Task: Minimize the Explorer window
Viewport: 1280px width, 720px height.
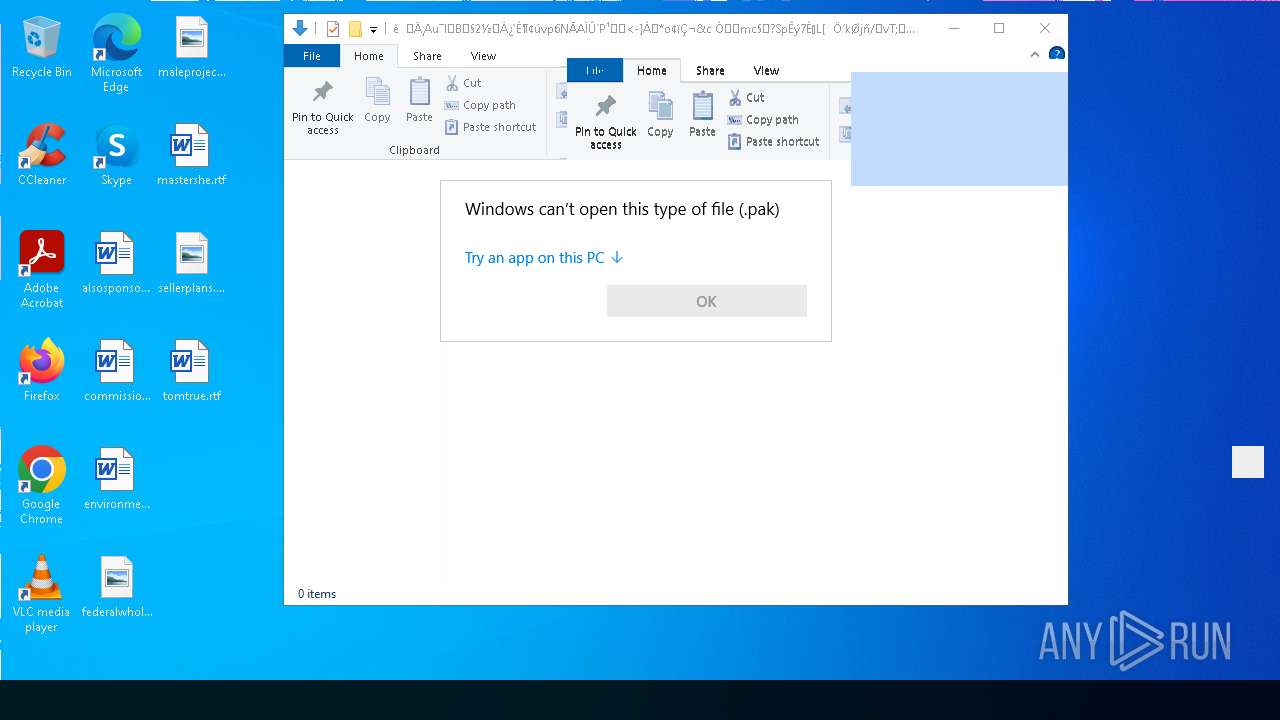Action: click(953, 28)
